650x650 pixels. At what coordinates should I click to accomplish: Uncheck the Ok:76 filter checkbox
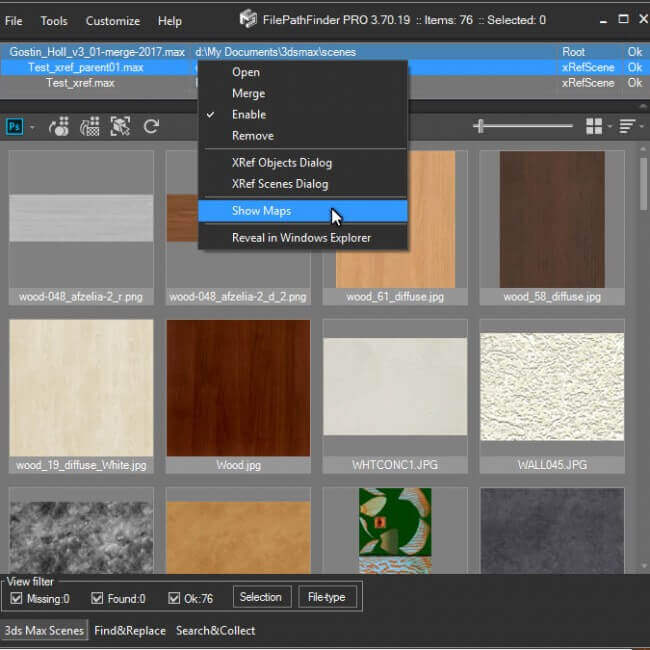click(x=175, y=599)
